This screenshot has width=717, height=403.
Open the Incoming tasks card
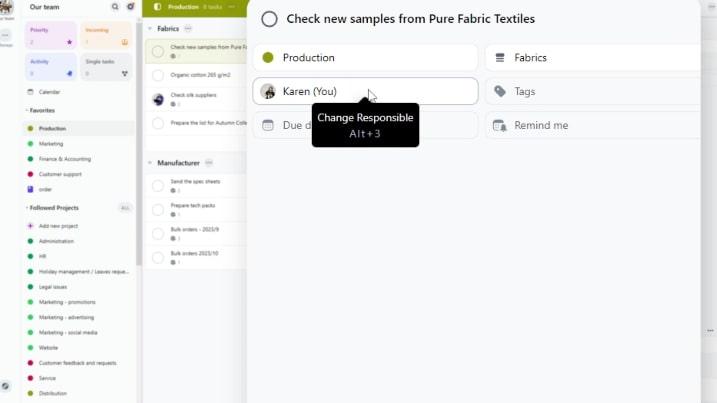tap(106, 36)
